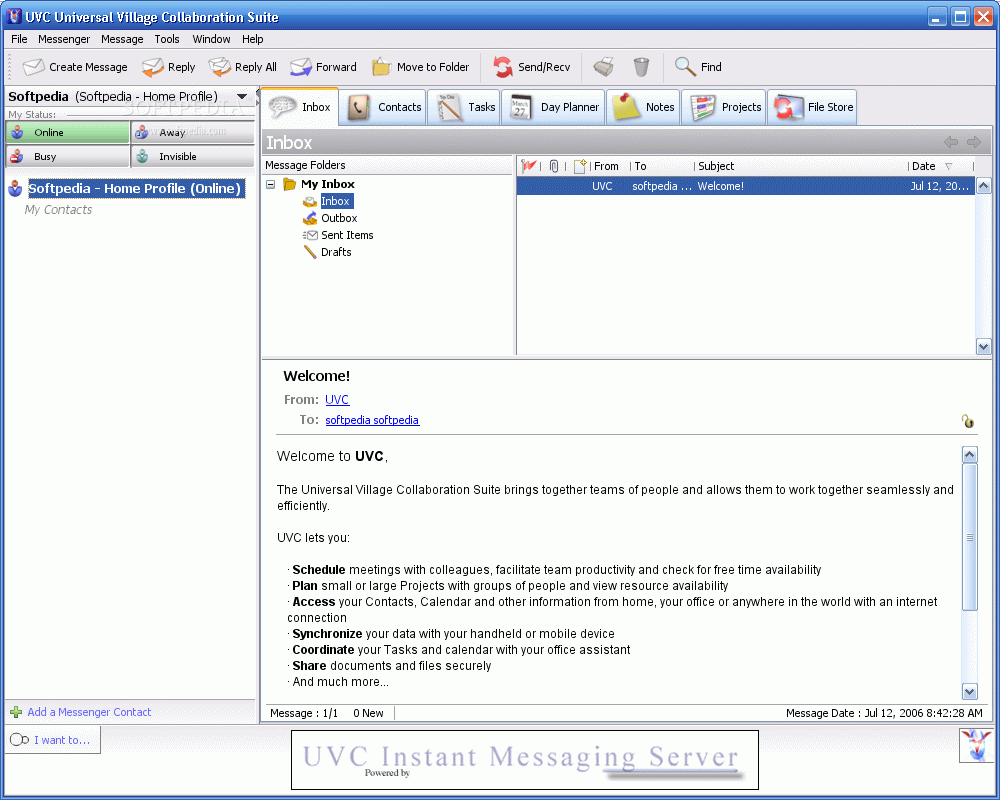This screenshot has width=1000, height=800.
Task: Click the Move to Folder icon
Action: (381, 67)
